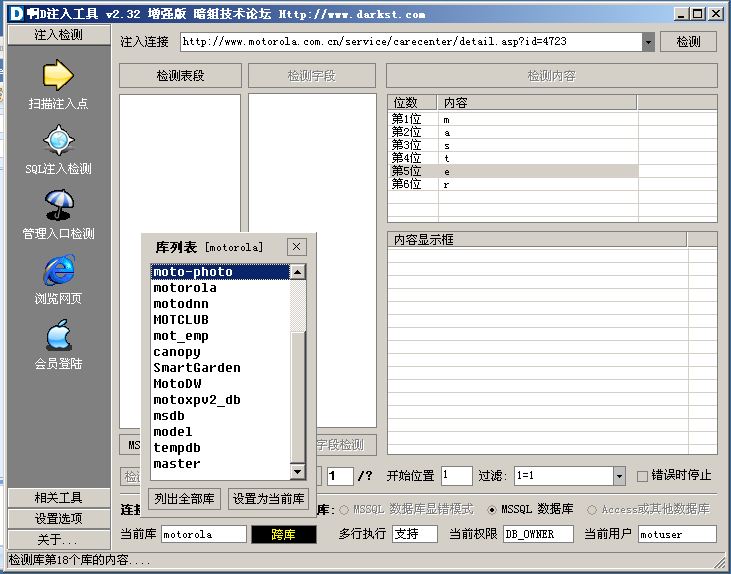Click the database list scrollbar thumb

(x=297, y=397)
